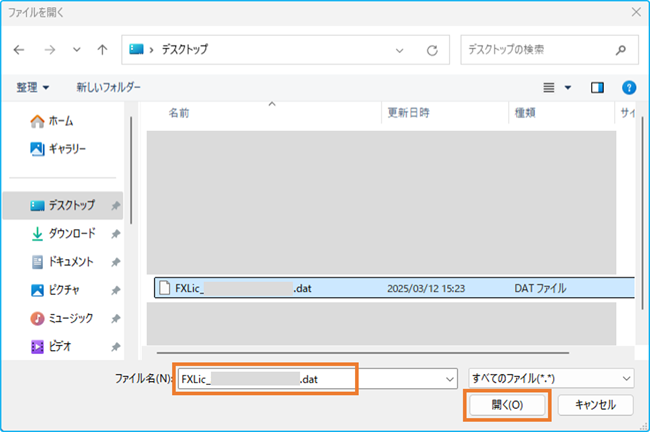The height and width of the screenshot is (432, 650).
Task: Open the すべてのファイル(*.*) filter dropdown
Action: (x=551, y=378)
